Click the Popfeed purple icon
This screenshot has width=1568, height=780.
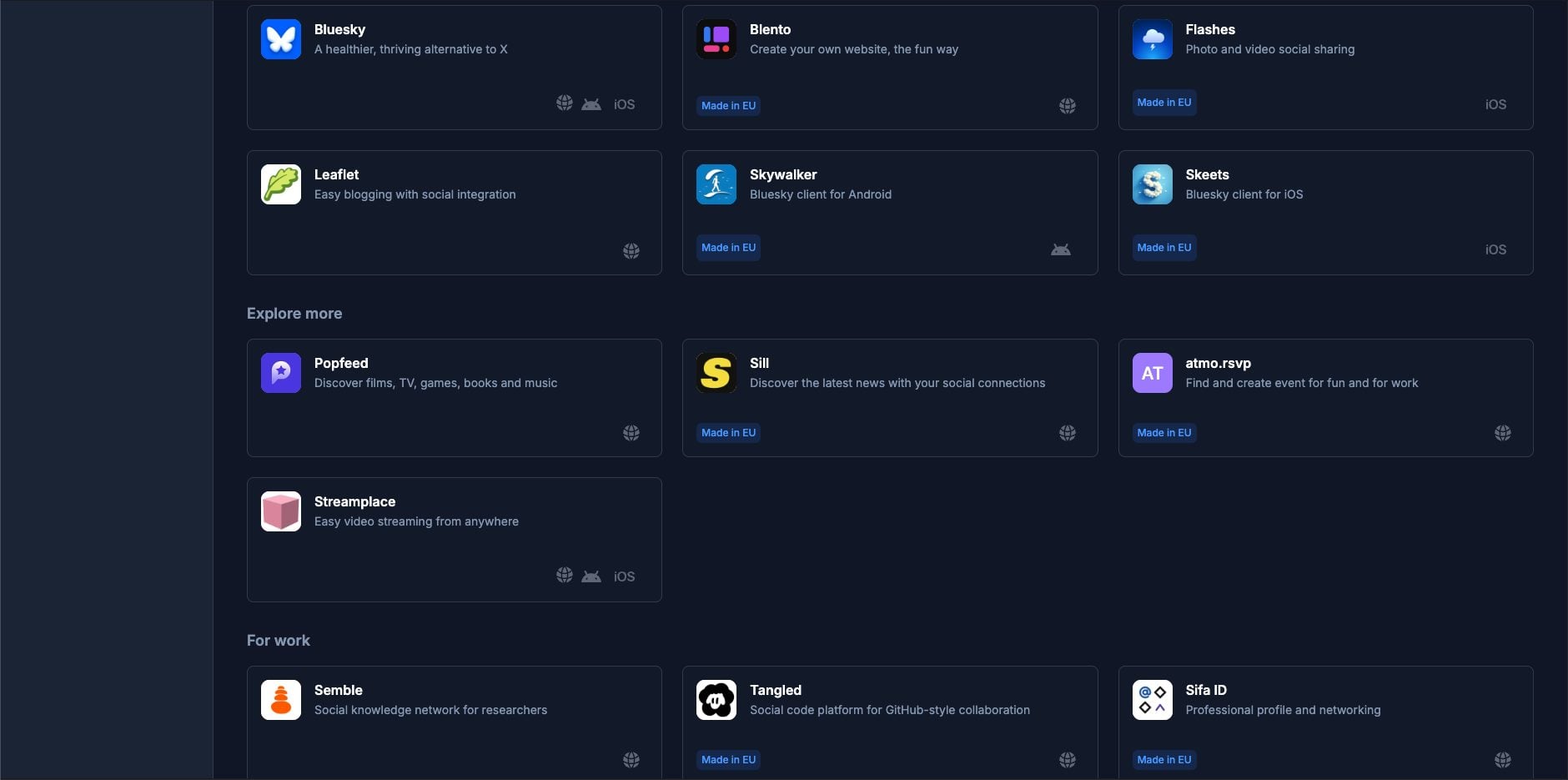point(281,373)
